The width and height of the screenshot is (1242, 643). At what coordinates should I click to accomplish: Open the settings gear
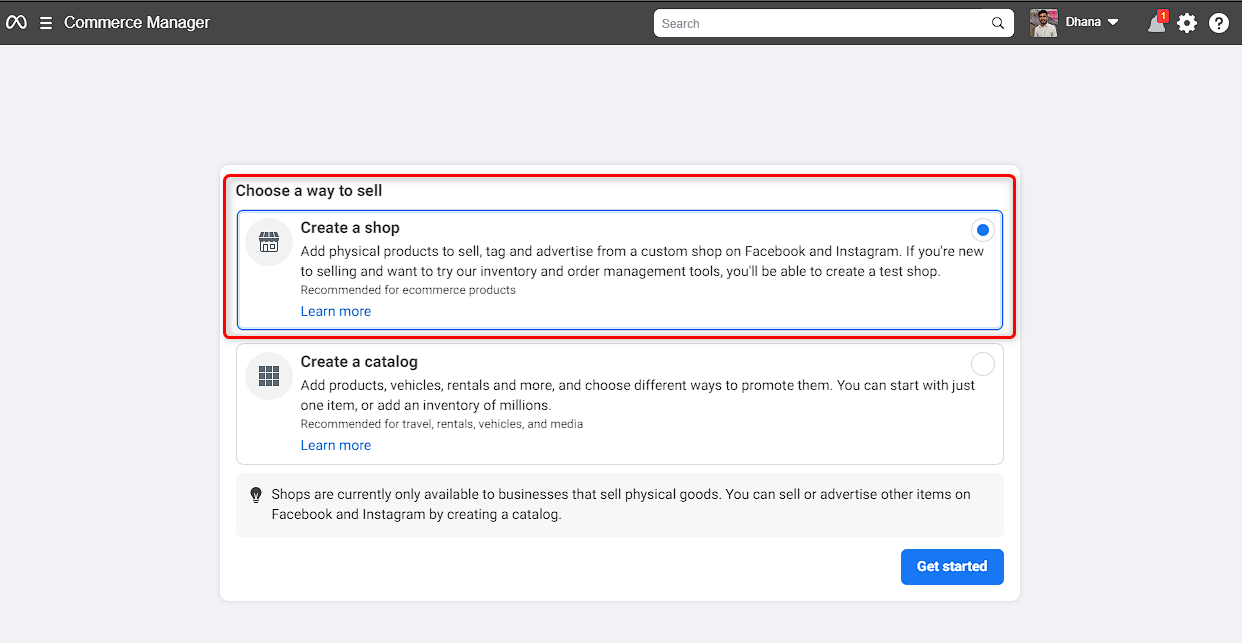[x=1187, y=23]
